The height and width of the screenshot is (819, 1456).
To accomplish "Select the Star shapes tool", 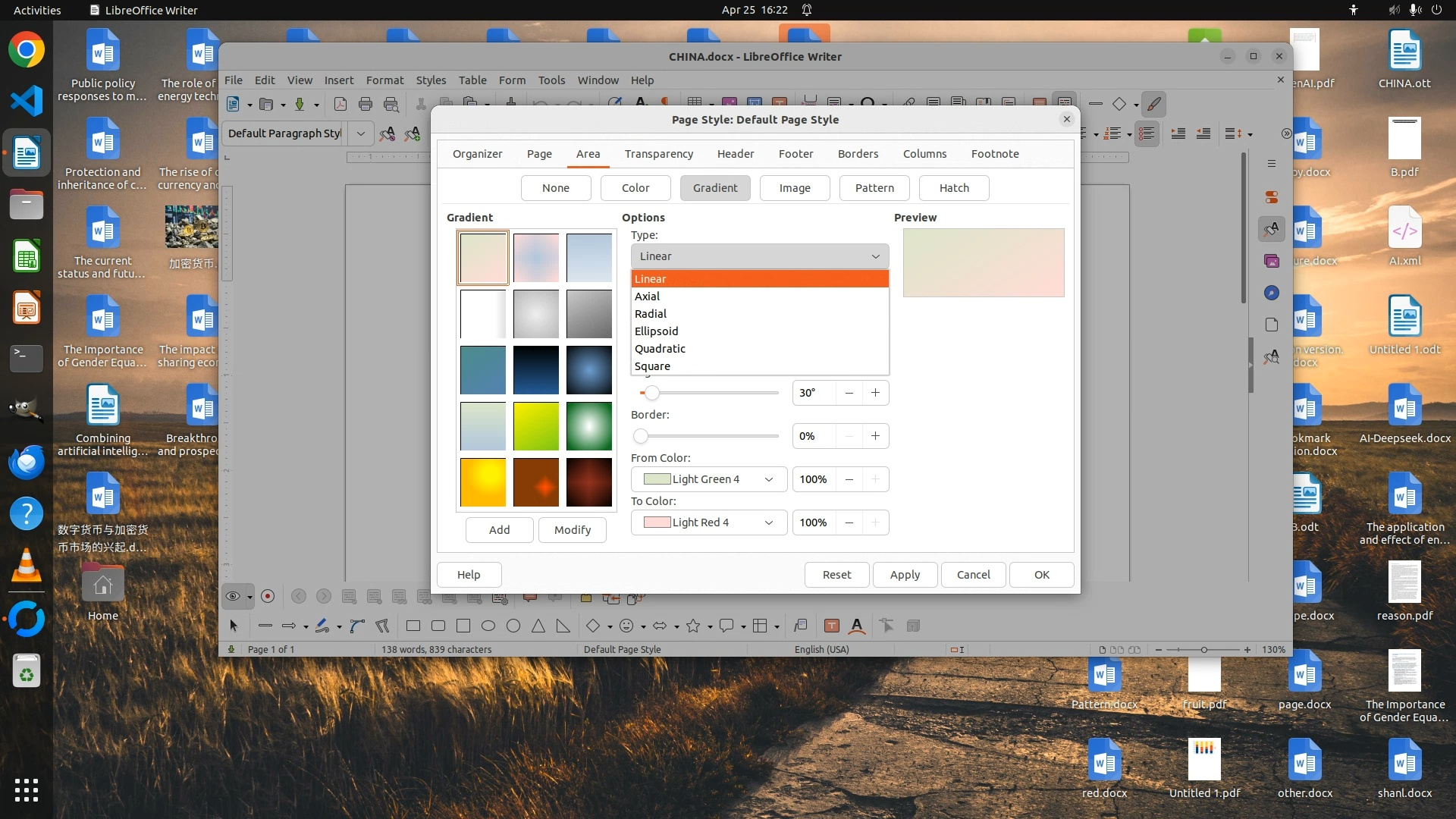I will (693, 626).
